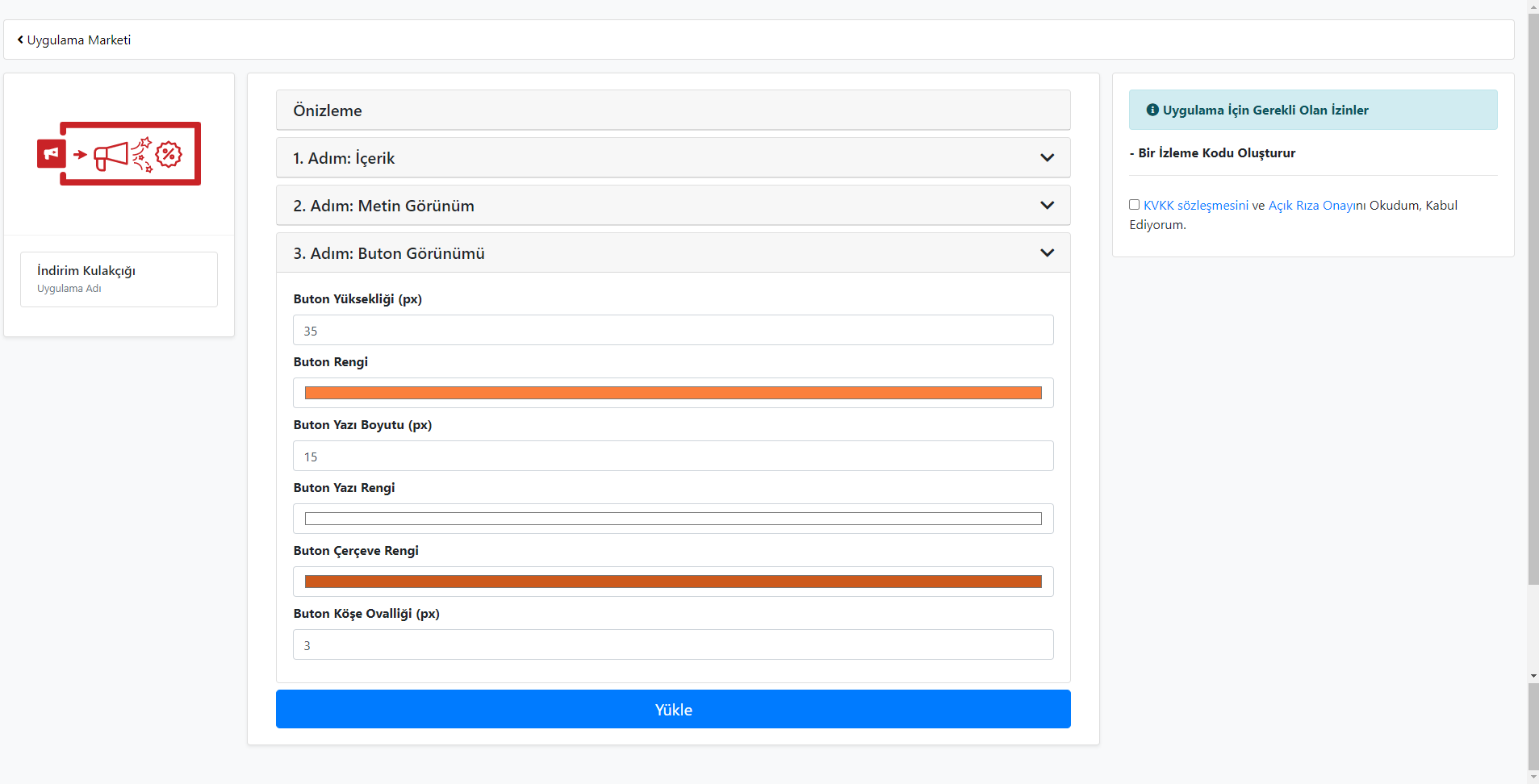1539x784 pixels.
Task: Click the back chevron icon beside Uygulama Marketi
Action: tap(20, 40)
